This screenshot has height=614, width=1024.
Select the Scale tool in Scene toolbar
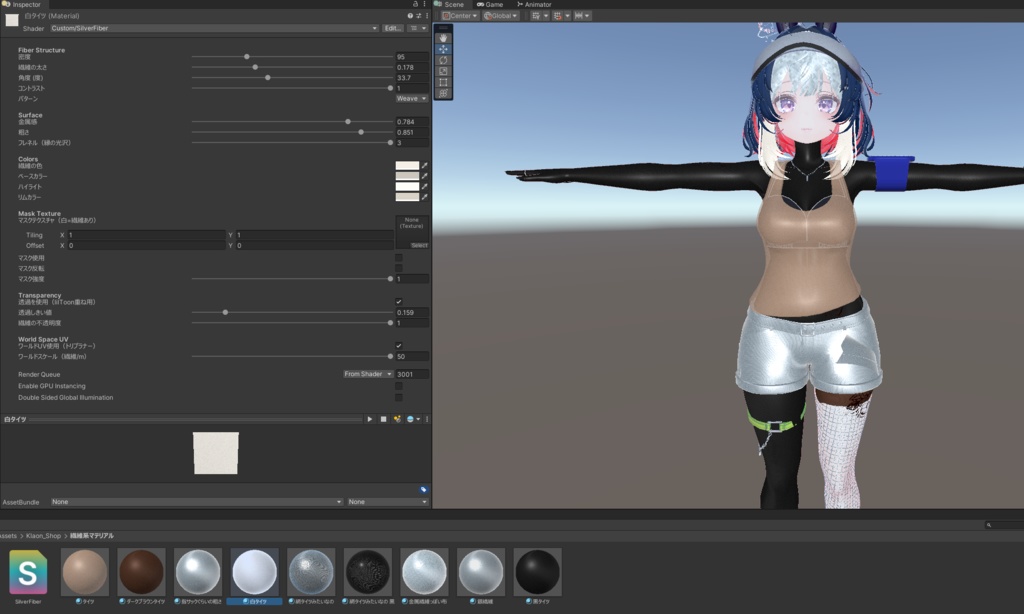click(x=443, y=71)
